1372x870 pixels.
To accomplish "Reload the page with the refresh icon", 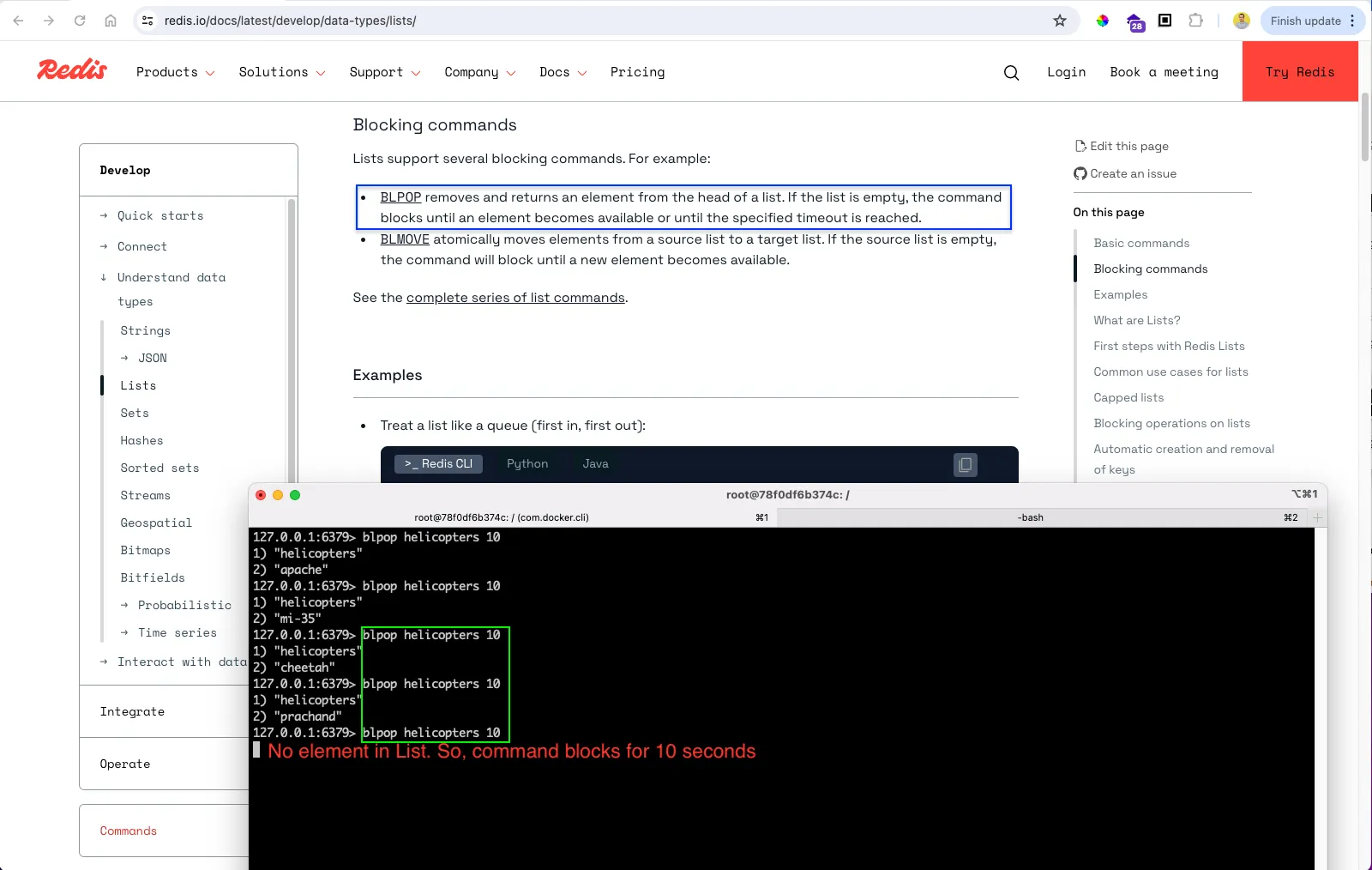I will (x=80, y=21).
